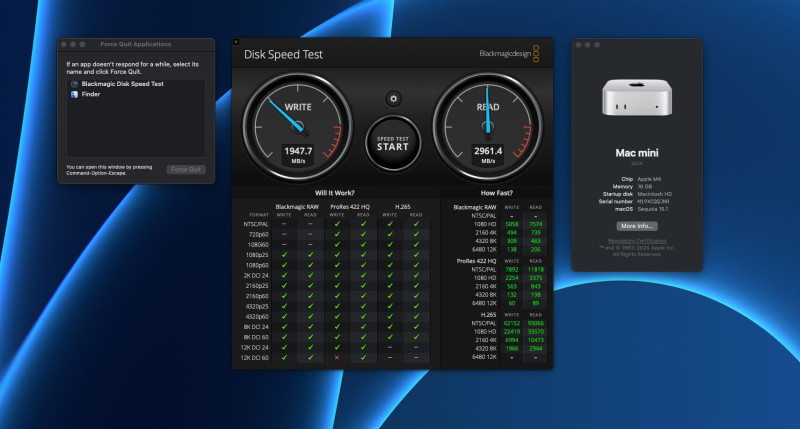The height and width of the screenshot is (429, 800).
Task: Click the 206 read value
Action: [x=536, y=249]
